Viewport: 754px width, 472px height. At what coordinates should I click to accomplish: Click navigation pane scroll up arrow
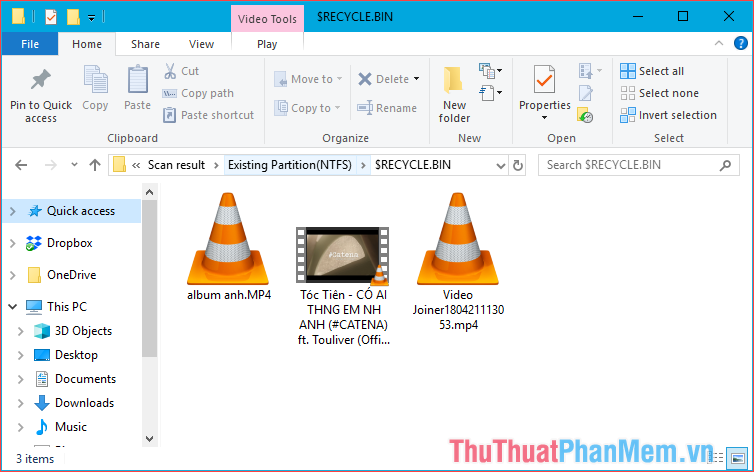point(150,192)
